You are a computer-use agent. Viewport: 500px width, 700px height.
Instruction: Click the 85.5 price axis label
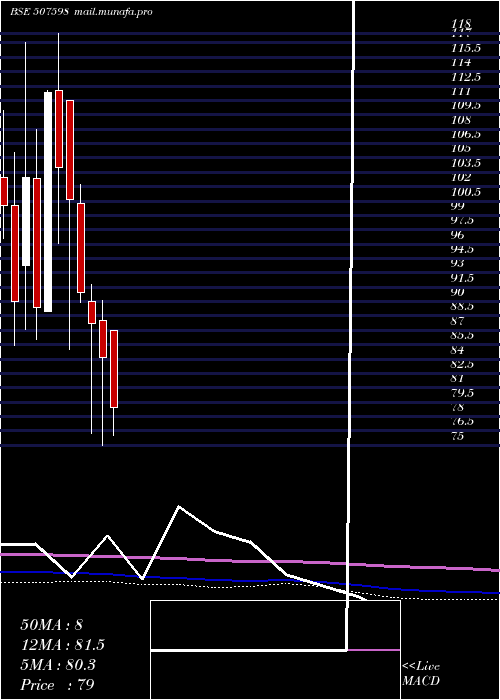(463, 335)
